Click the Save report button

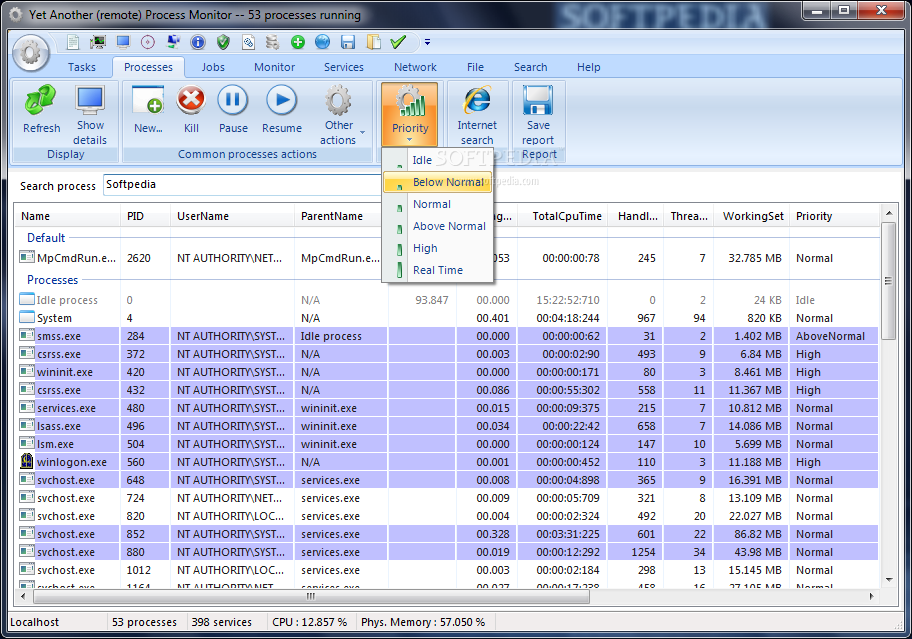pos(538,115)
